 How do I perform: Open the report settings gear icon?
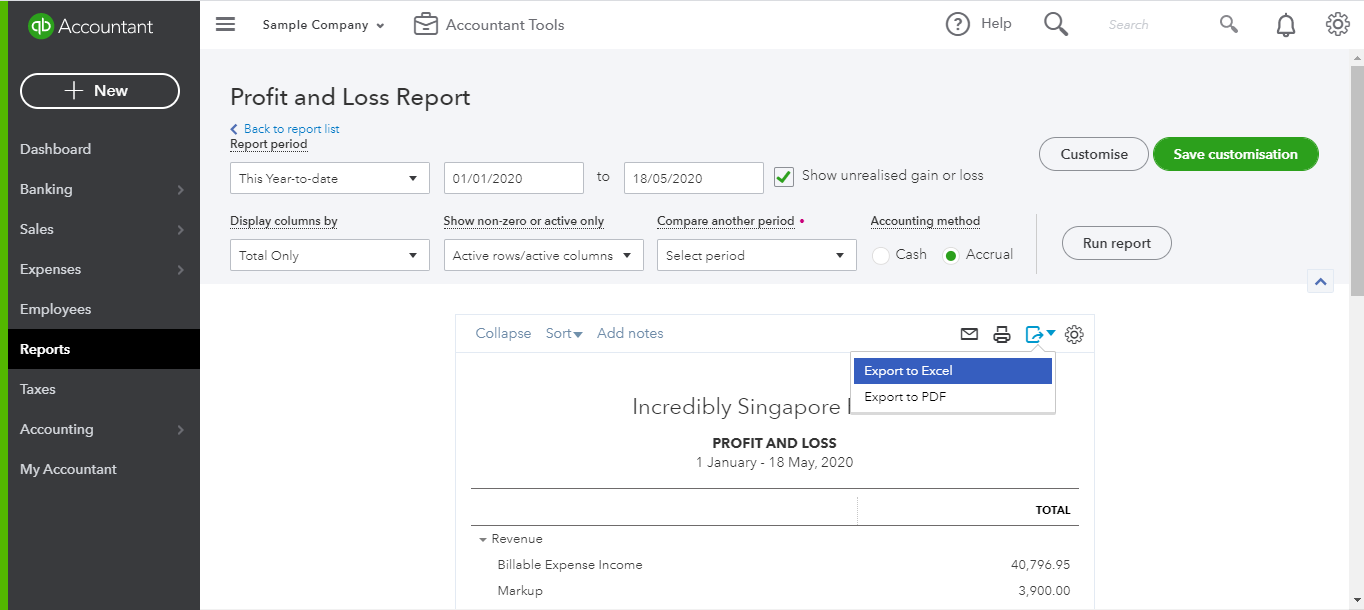(1074, 334)
